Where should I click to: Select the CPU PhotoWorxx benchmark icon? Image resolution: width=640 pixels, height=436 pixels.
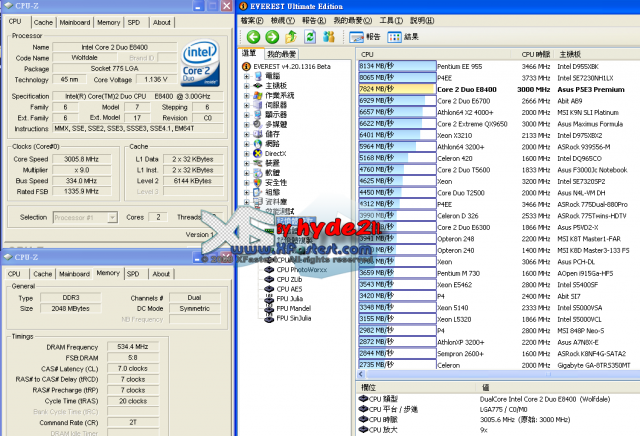coord(269,270)
